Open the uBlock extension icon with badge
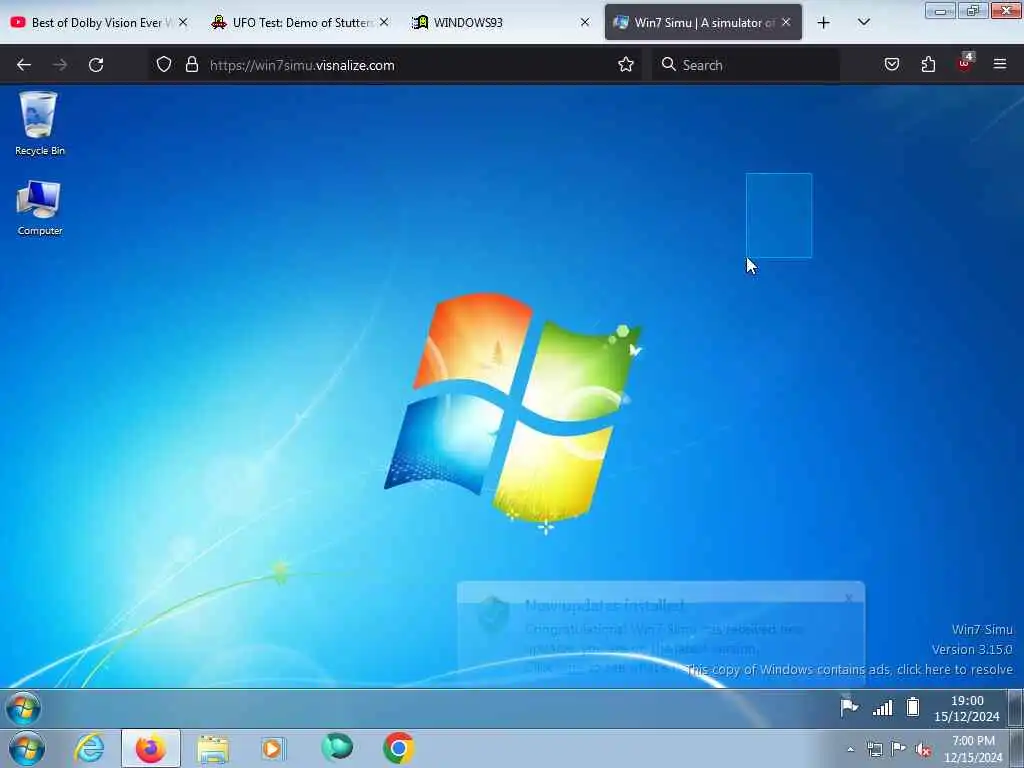This screenshot has width=1024, height=768. click(x=965, y=63)
